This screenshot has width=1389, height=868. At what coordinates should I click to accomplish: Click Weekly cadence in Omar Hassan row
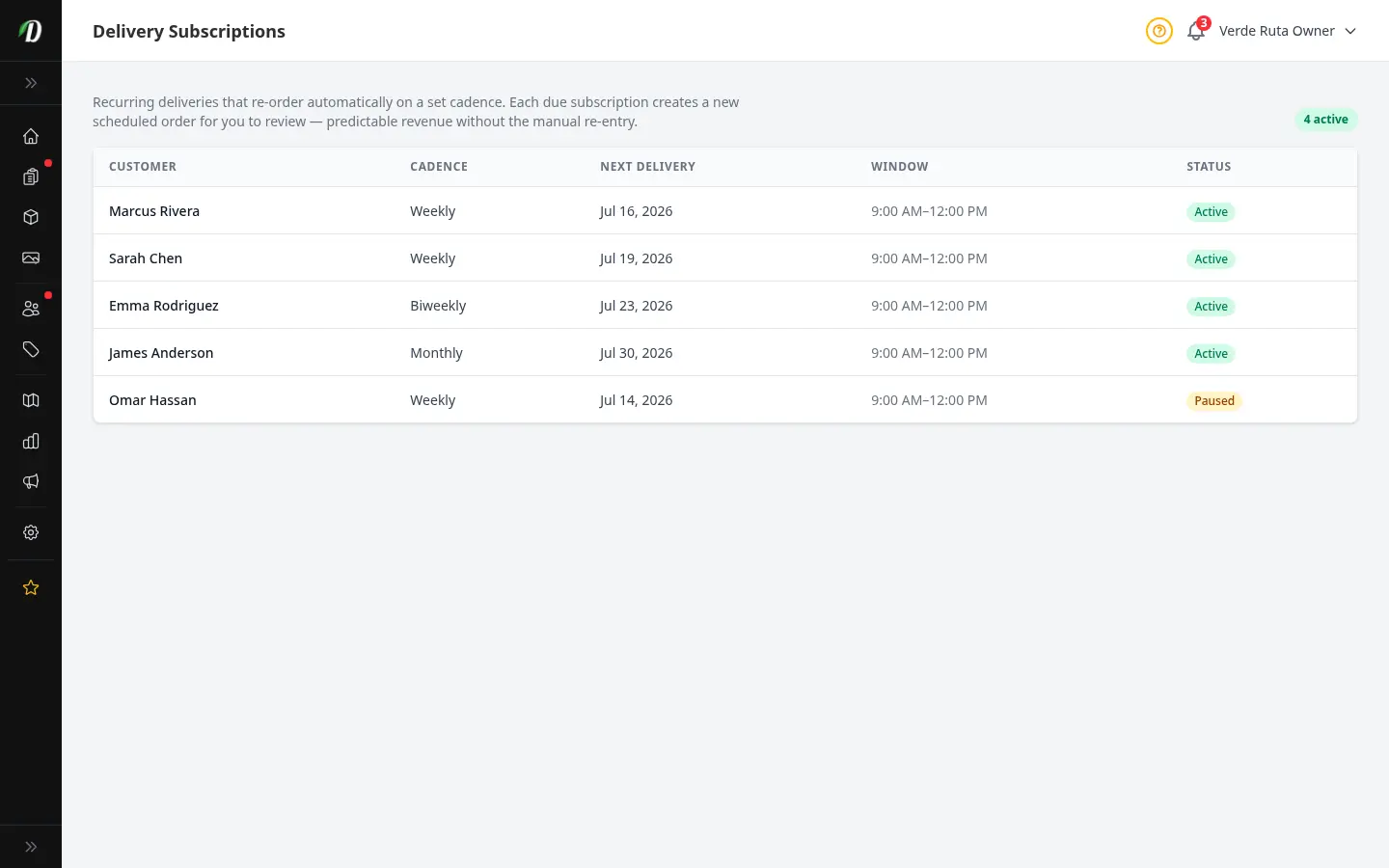click(x=432, y=400)
